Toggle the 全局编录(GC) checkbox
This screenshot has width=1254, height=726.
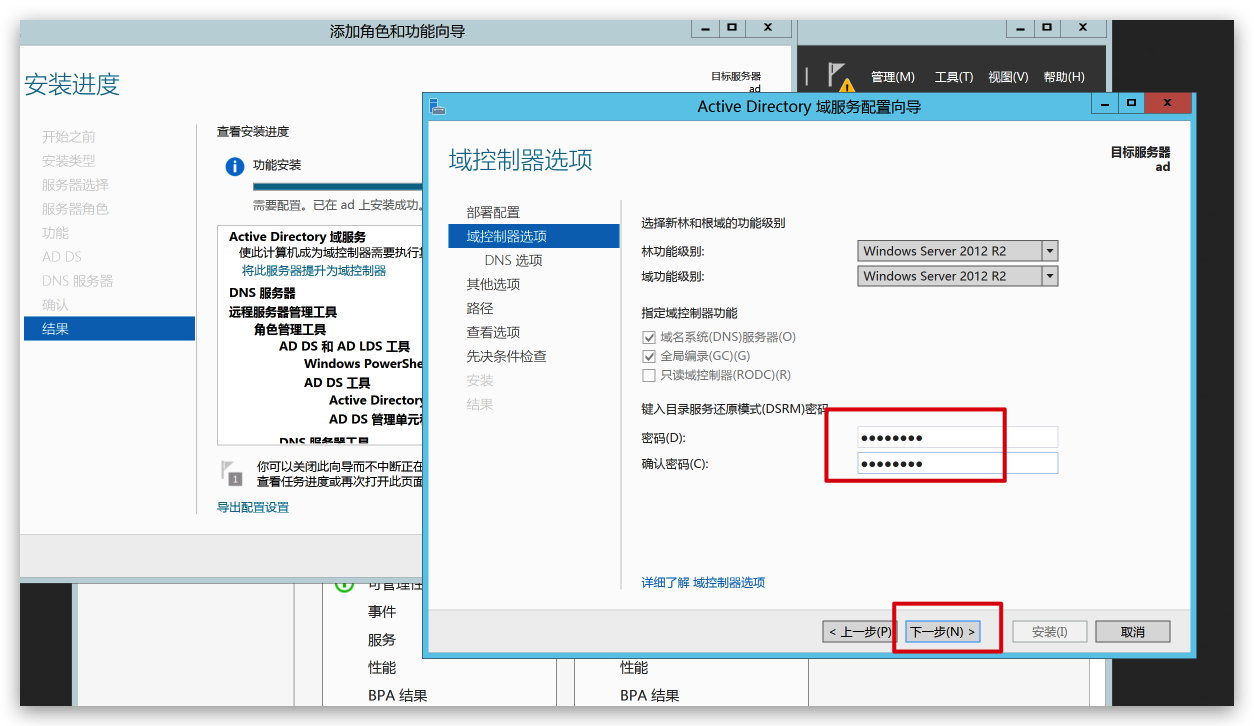tap(649, 357)
